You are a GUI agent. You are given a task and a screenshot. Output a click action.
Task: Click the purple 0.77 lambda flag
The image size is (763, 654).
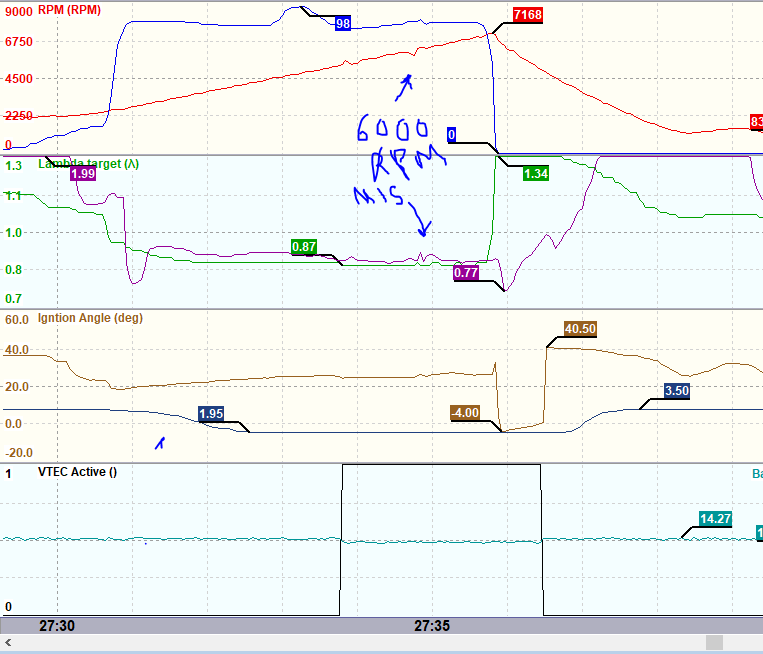466,272
